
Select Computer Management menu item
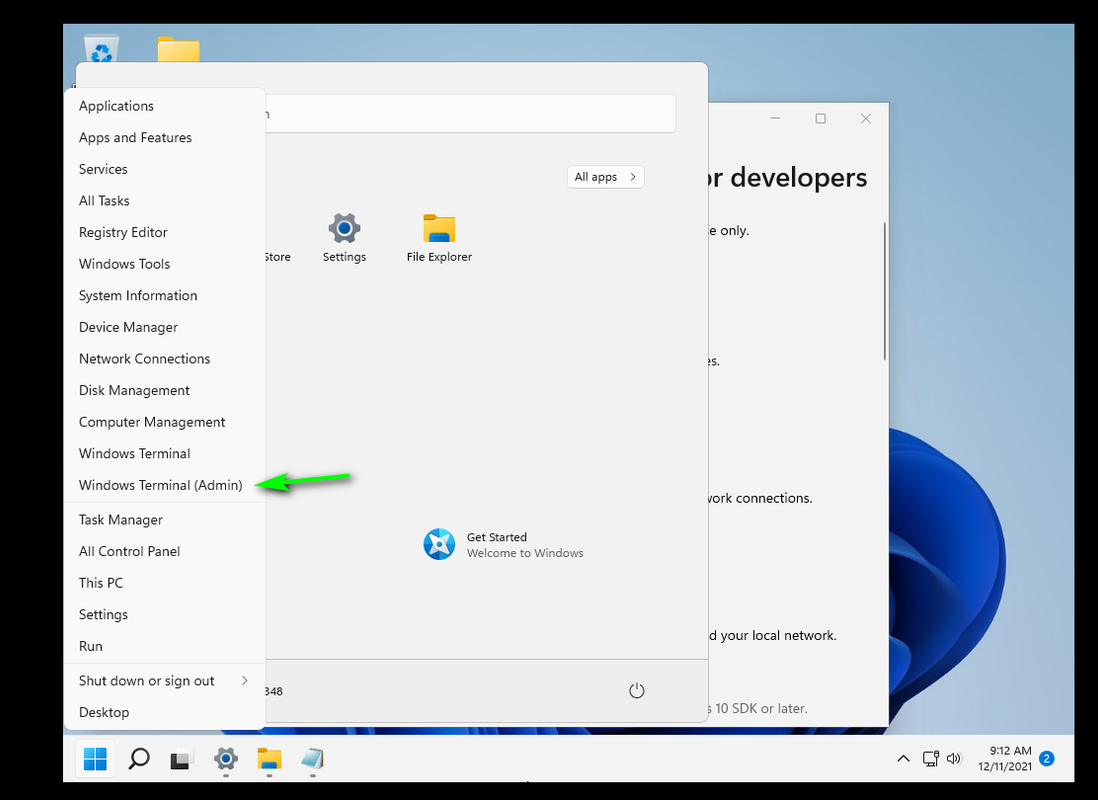point(165,422)
